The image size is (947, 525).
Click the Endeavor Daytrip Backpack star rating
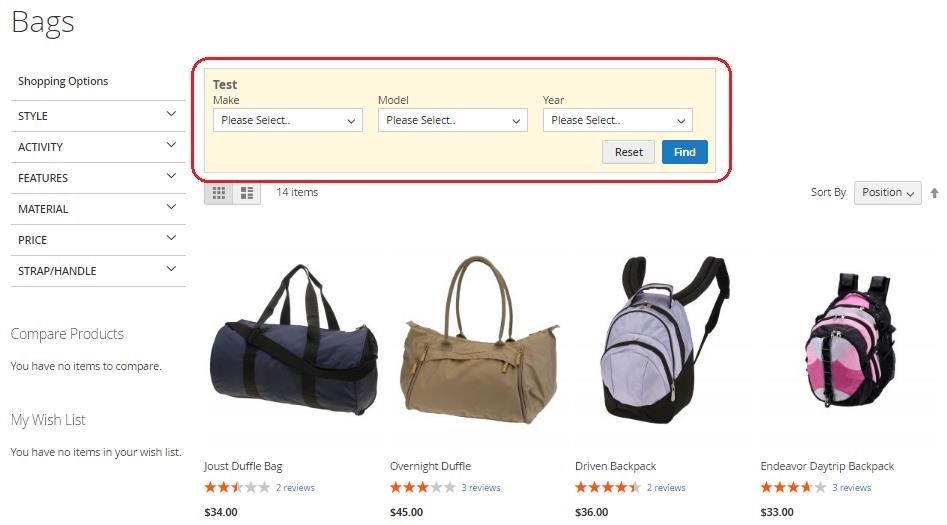coord(793,487)
